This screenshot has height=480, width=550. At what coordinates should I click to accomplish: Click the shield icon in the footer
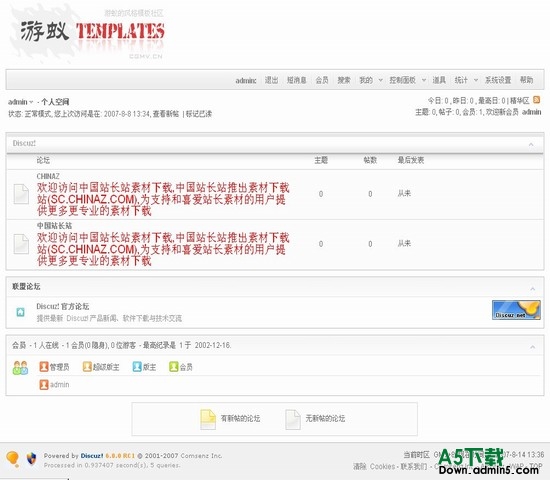pos(32,458)
